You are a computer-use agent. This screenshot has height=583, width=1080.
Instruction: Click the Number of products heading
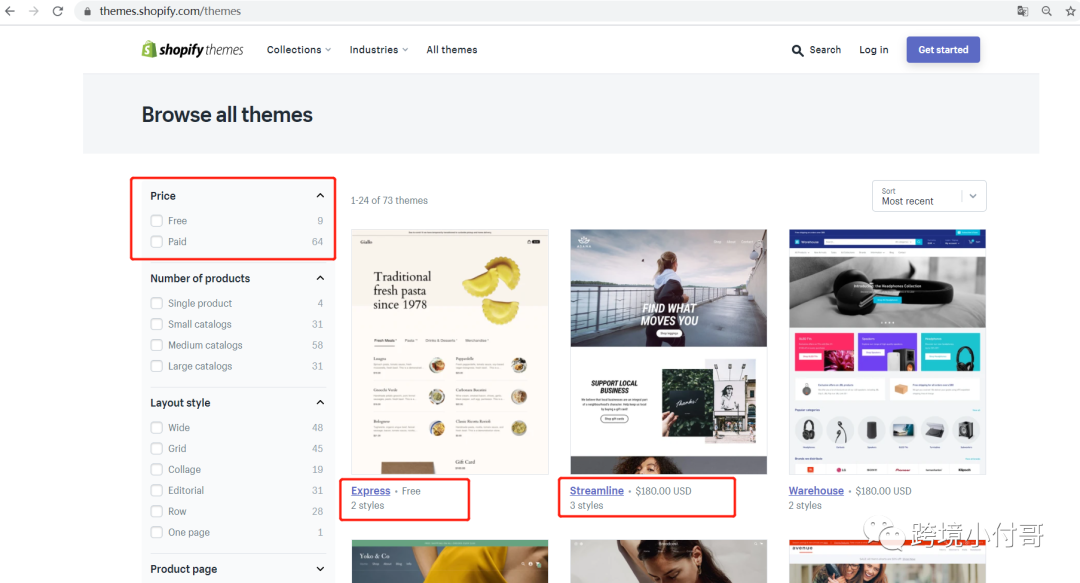point(200,278)
